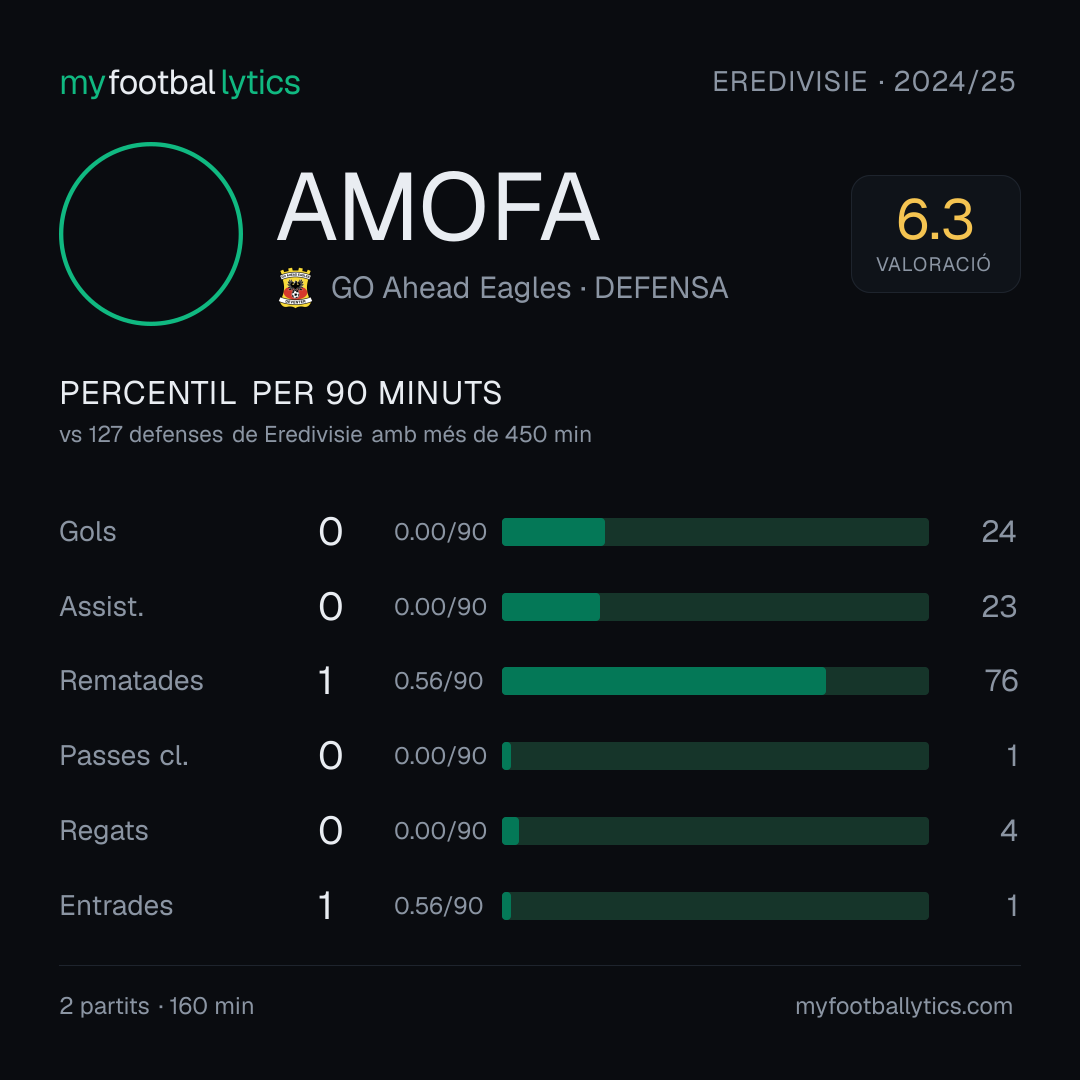Image resolution: width=1080 pixels, height=1080 pixels.
Task: Click the Entrades percentile bar
Action: click(x=715, y=906)
